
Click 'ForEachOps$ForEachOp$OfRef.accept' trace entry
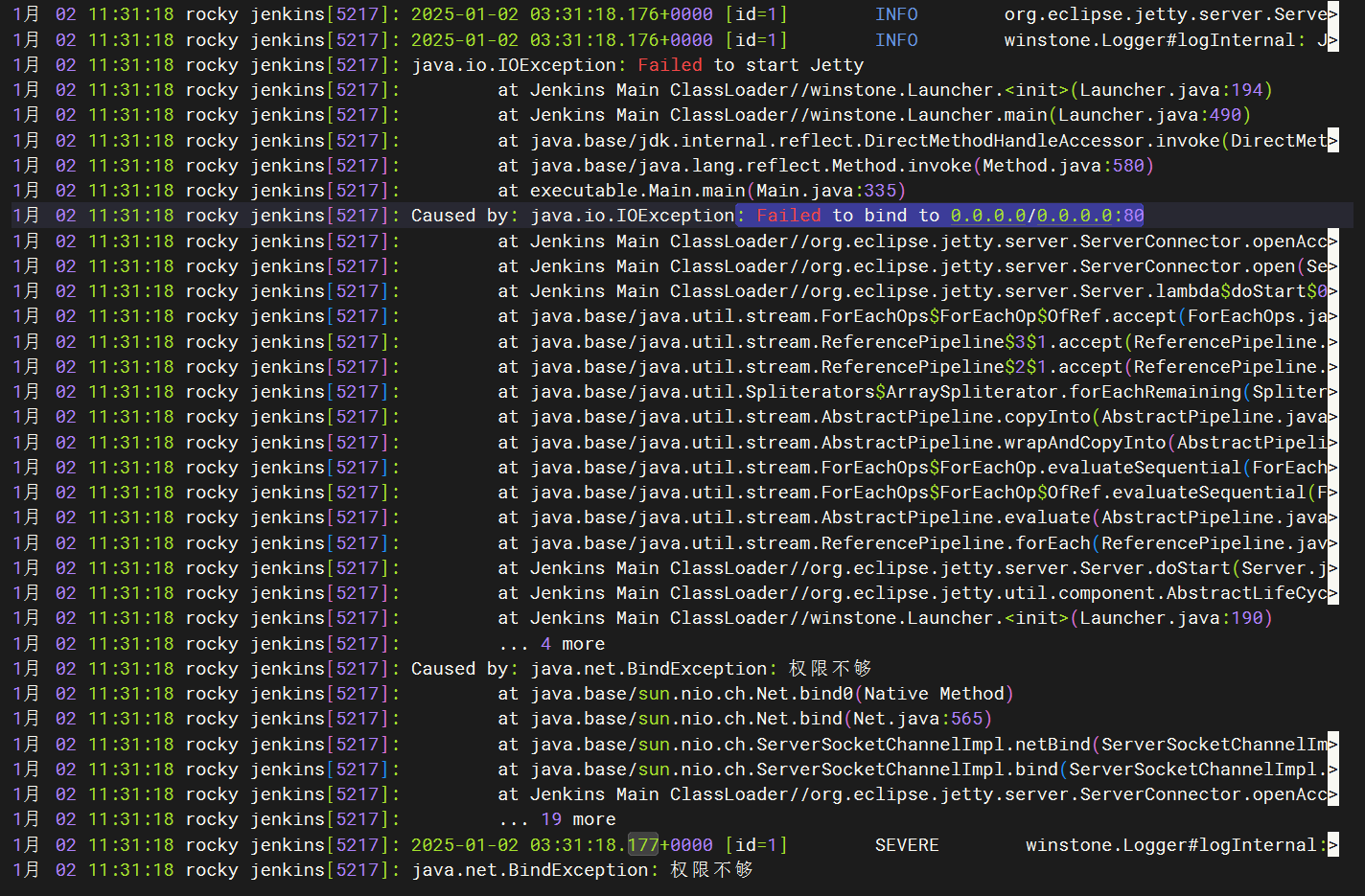999,316
